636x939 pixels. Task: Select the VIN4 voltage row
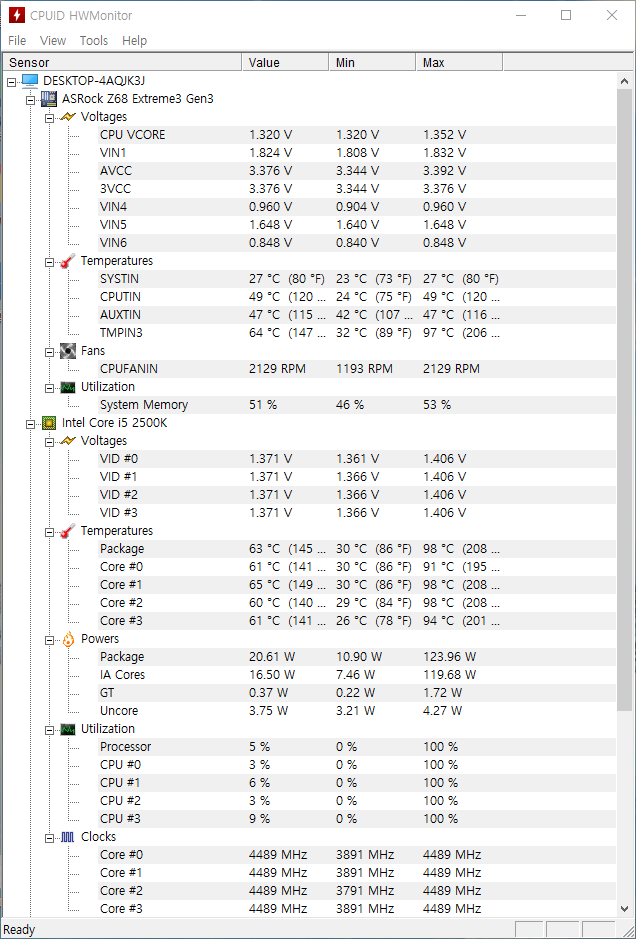tap(357, 207)
